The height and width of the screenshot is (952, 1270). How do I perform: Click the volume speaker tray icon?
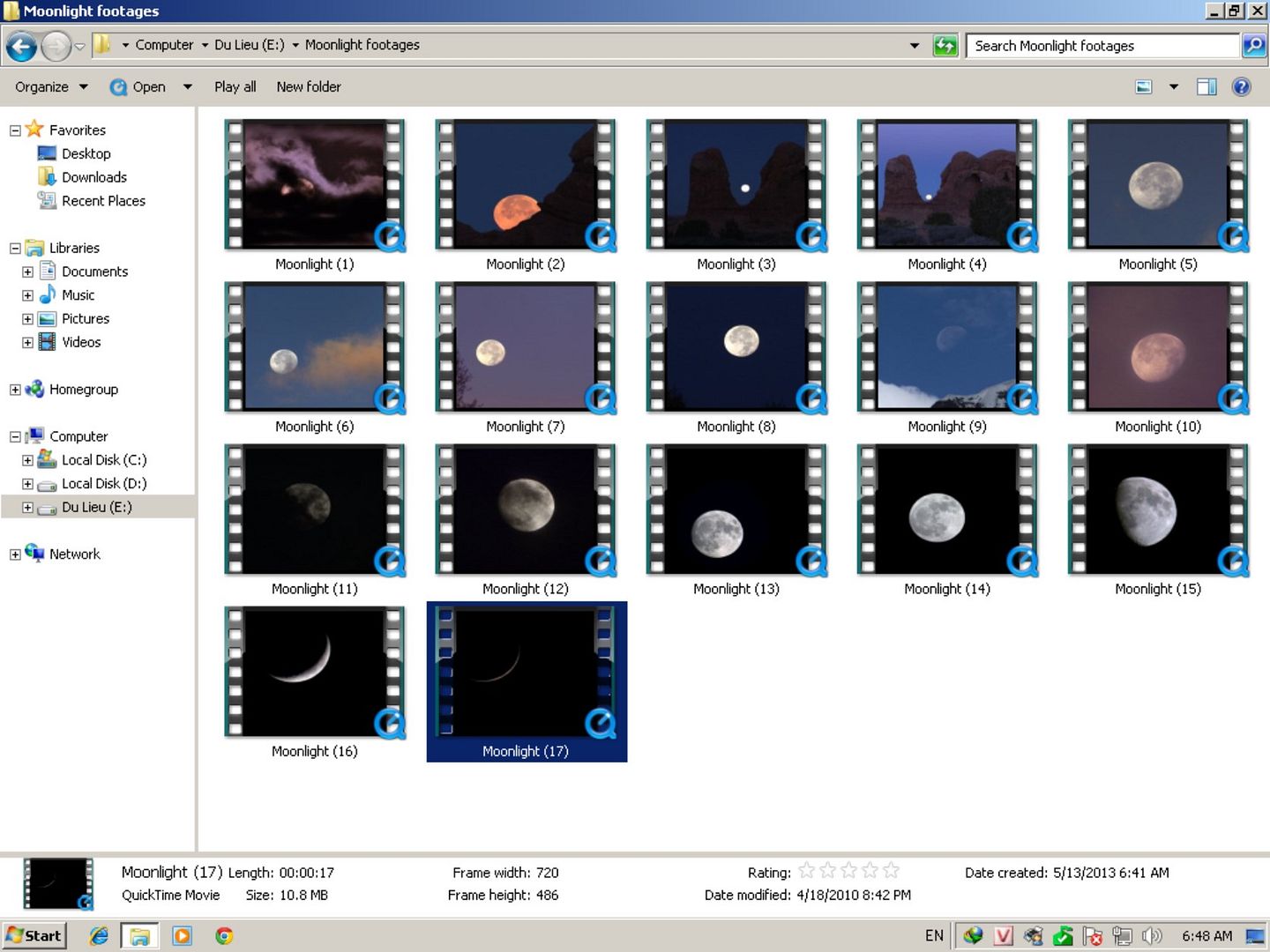(1151, 935)
